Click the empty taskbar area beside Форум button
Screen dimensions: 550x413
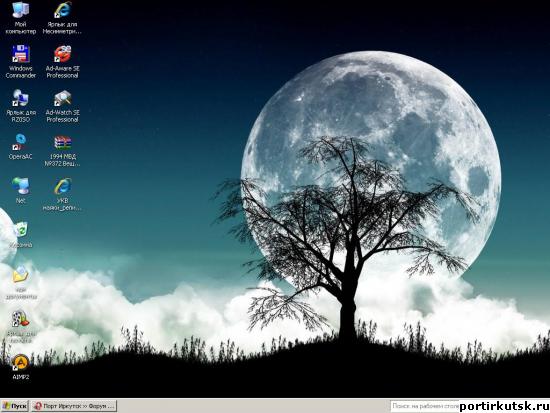pos(253,406)
